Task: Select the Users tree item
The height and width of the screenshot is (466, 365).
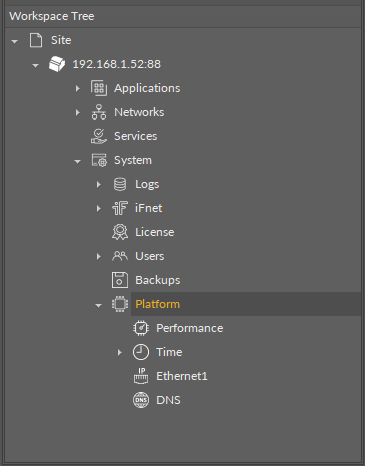Action: click(x=149, y=256)
